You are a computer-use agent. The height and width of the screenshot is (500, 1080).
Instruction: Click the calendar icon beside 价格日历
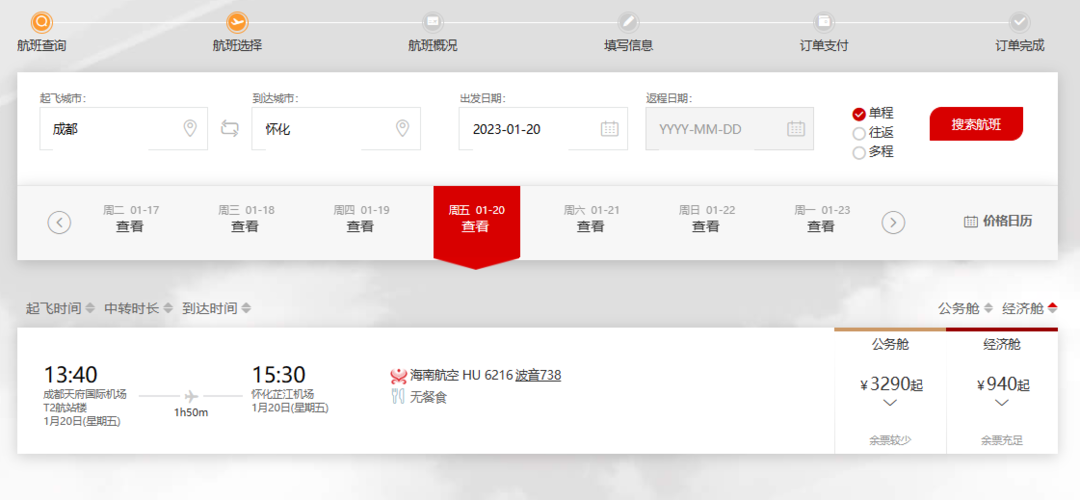tap(970, 222)
